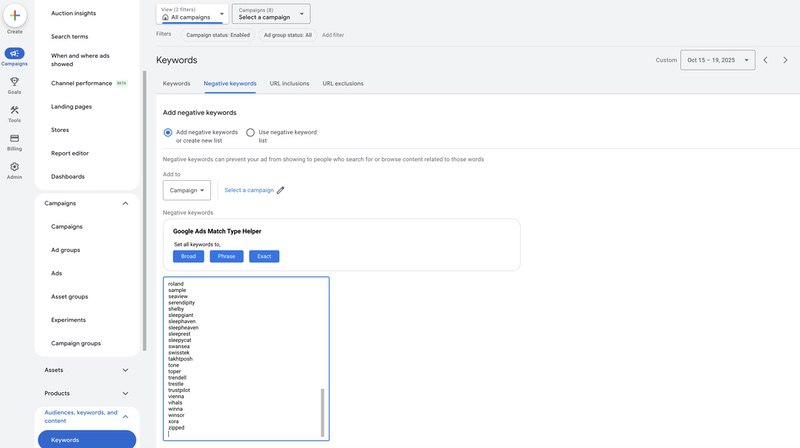Go to next date range arrow

coord(785,60)
